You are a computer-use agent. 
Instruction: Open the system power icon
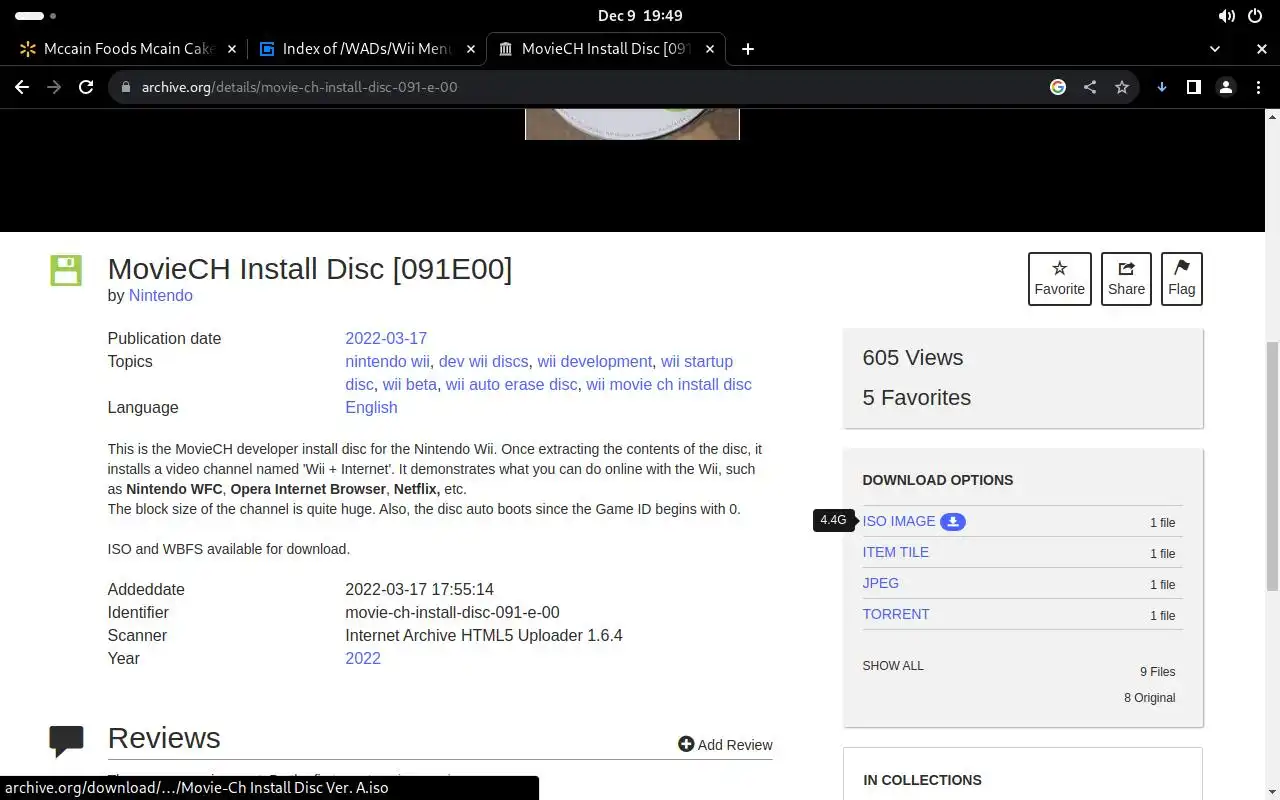coord(1255,15)
